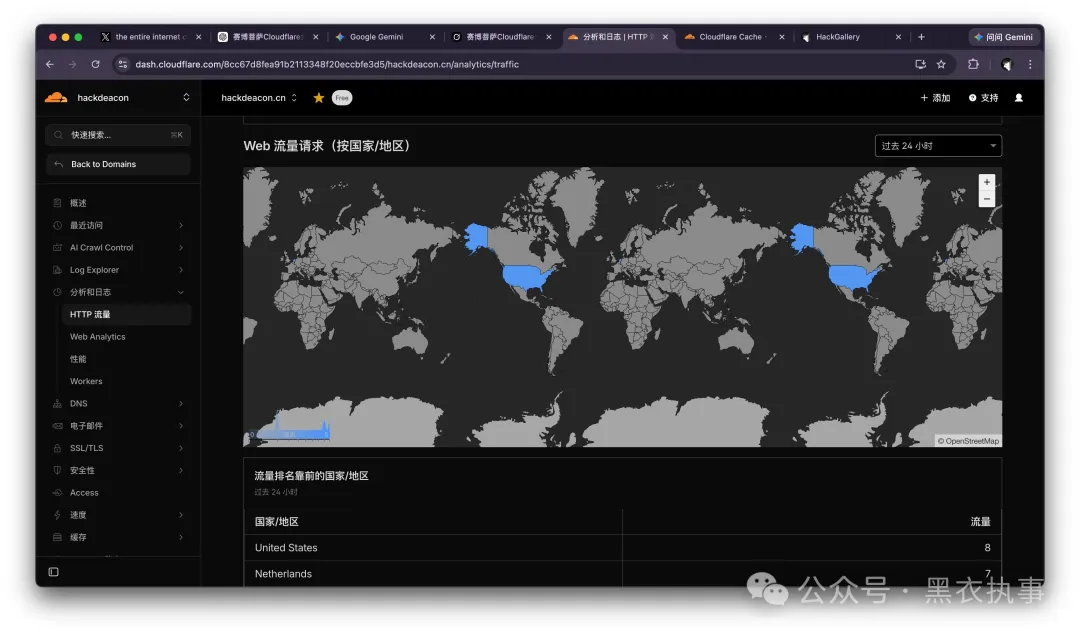The image size is (1080, 634).
Task: Expand the 最近访问 section
Action: [118, 225]
